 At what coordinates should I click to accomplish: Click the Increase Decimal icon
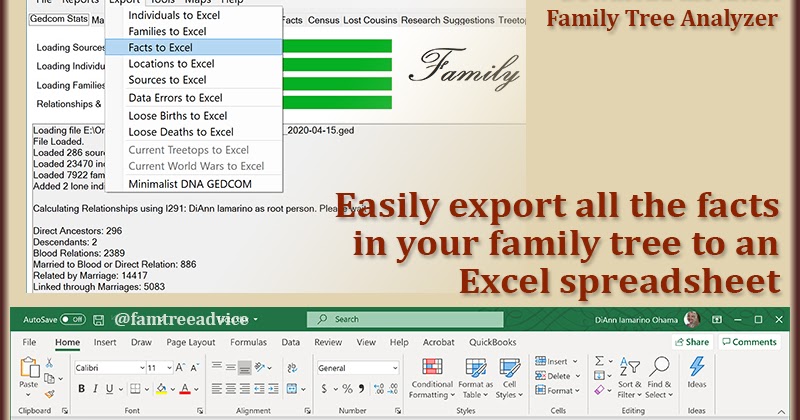pos(379,389)
